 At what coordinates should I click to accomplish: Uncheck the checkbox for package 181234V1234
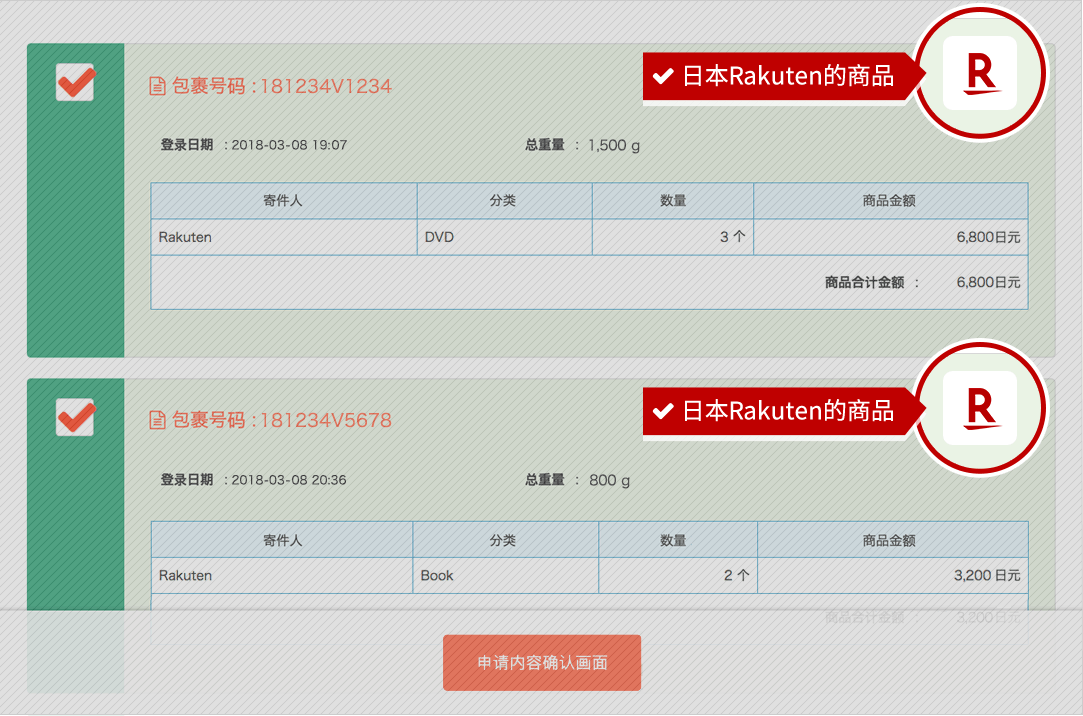point(75,82)
